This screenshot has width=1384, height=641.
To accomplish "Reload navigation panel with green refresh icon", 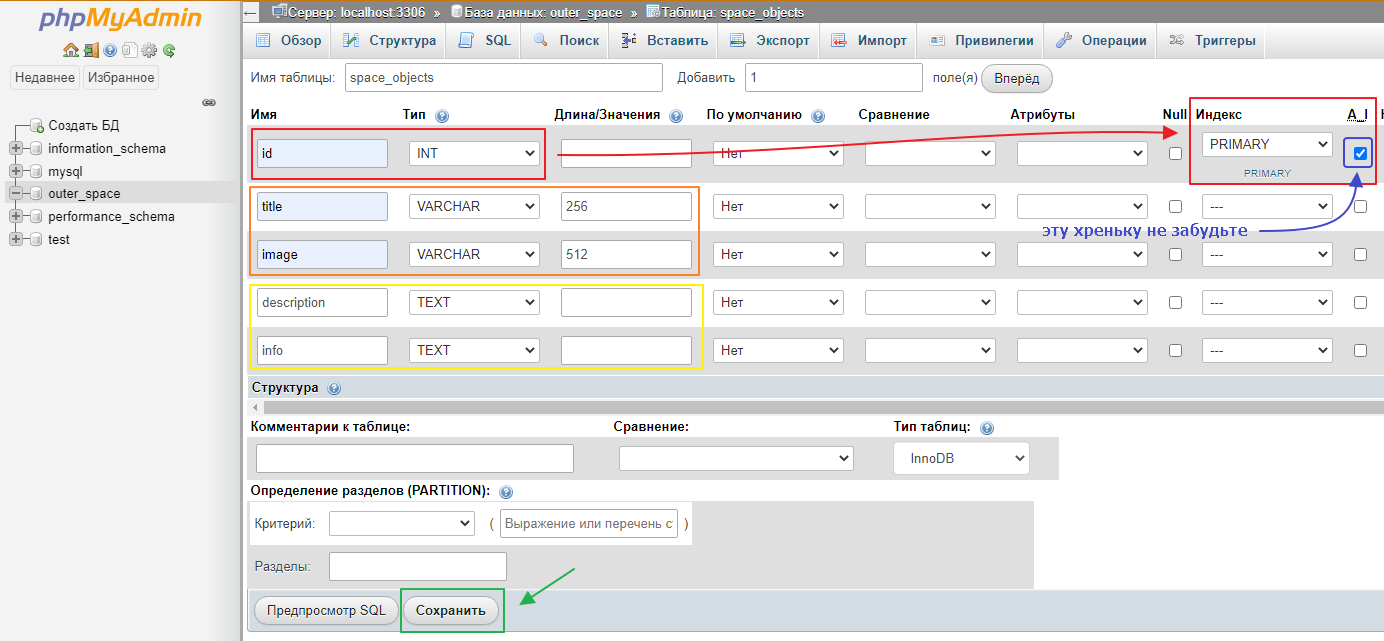I will pyautogui.click(x=169, y=50).
